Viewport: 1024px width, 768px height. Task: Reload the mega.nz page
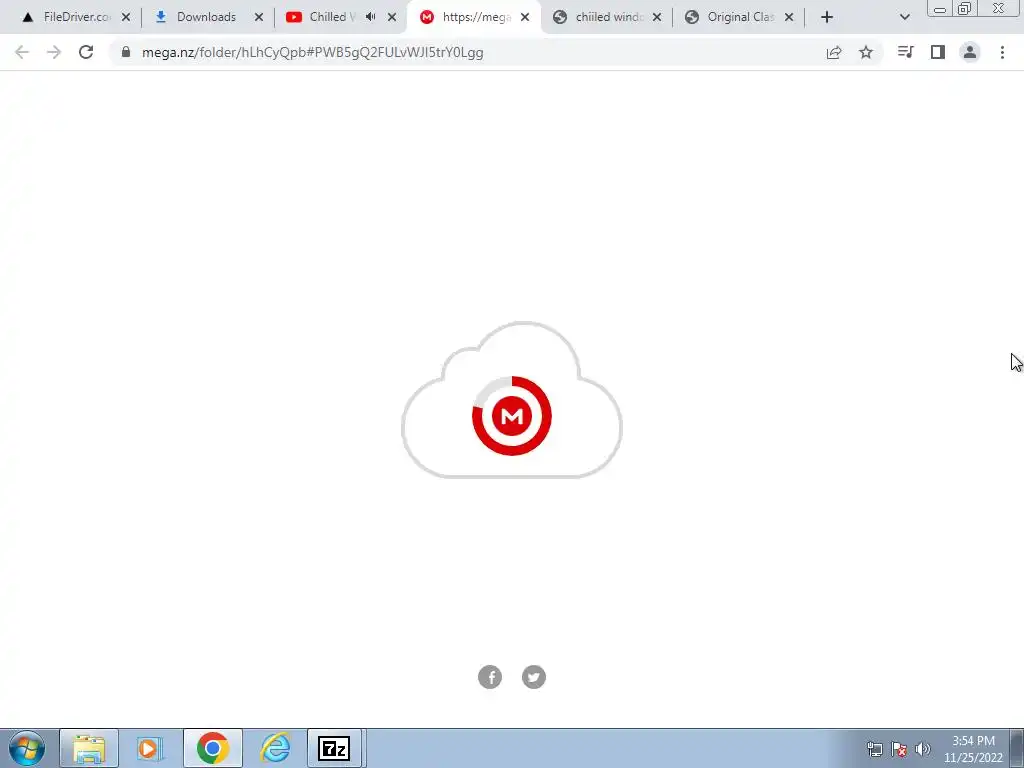coord(86,52)
